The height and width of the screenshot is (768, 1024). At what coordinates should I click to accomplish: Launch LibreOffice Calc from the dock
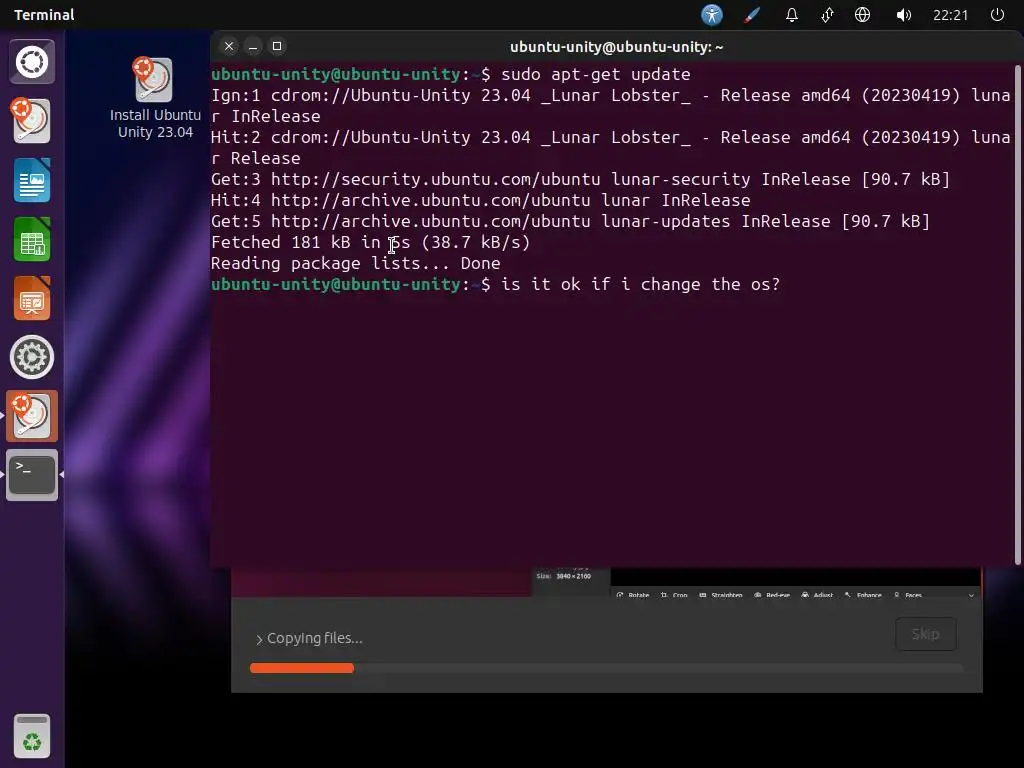[32, 240]
